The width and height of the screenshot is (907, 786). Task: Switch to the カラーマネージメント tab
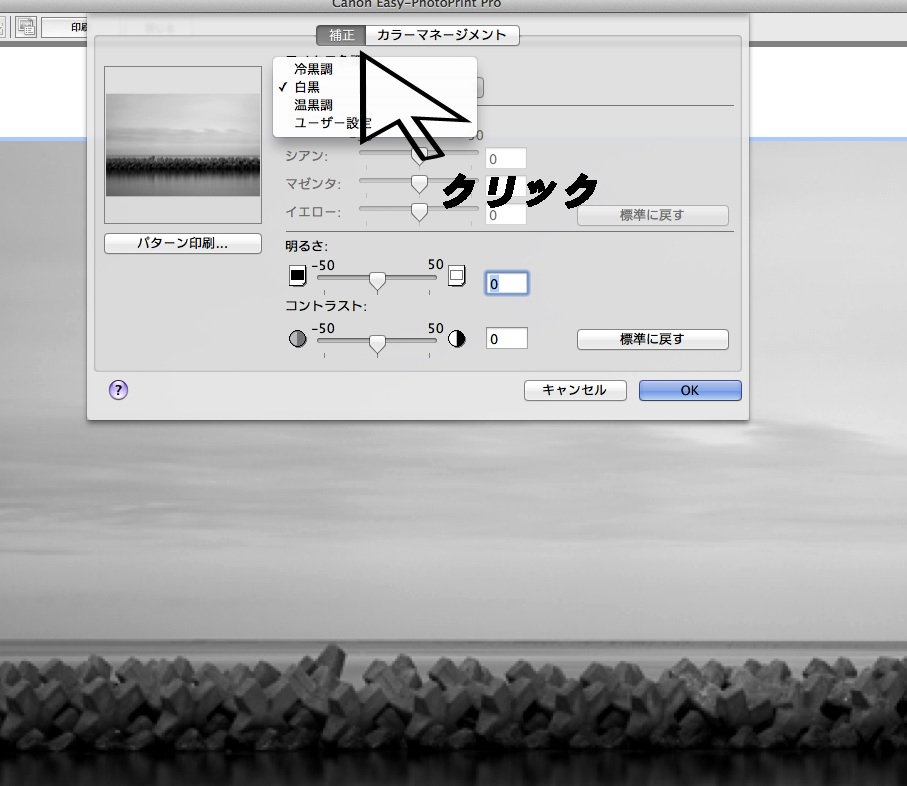click(442, 35)
